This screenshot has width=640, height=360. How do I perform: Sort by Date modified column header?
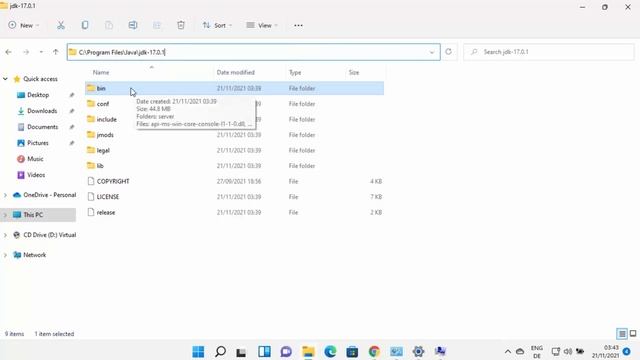coord(236,72)
